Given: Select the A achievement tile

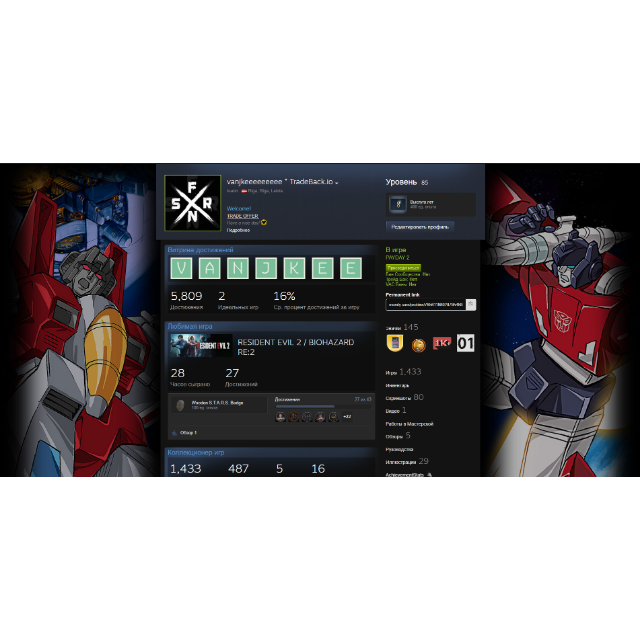Looking at the screenshot, I should click(209, 268).
